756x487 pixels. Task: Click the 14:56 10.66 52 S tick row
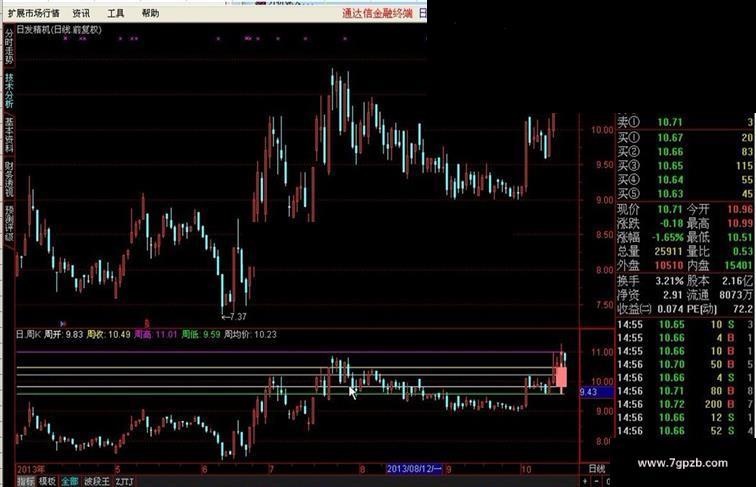[685, 431]
